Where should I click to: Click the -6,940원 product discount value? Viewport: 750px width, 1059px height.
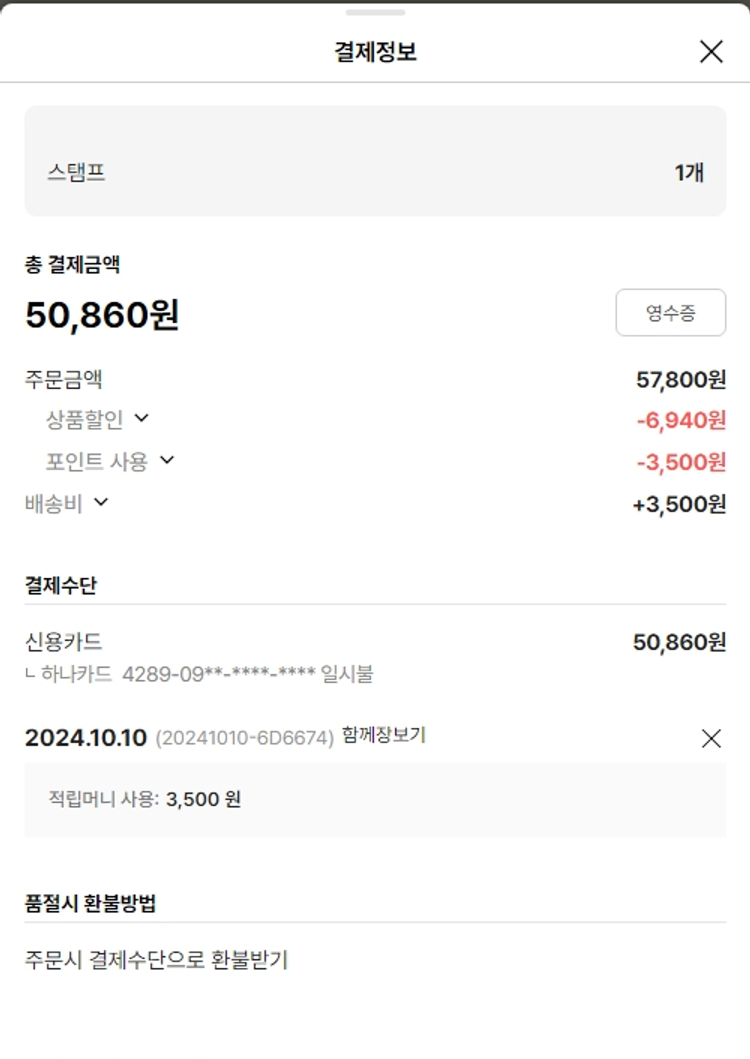tap(680, 420)
